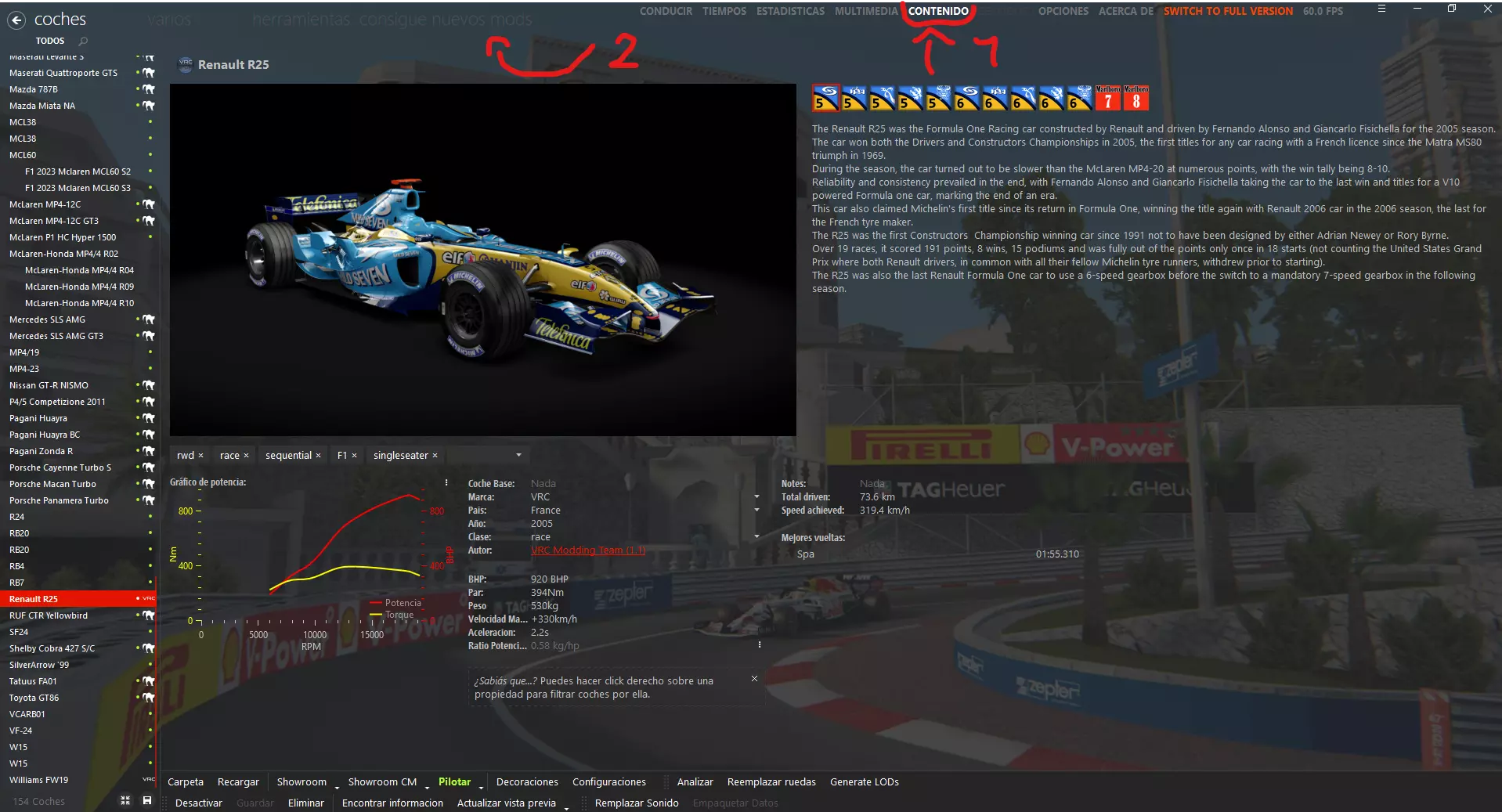Screen dimensions: 1502x812
Task: Select F1 2023 Mclaren MCL60 S2
Action: coord(78,171)
